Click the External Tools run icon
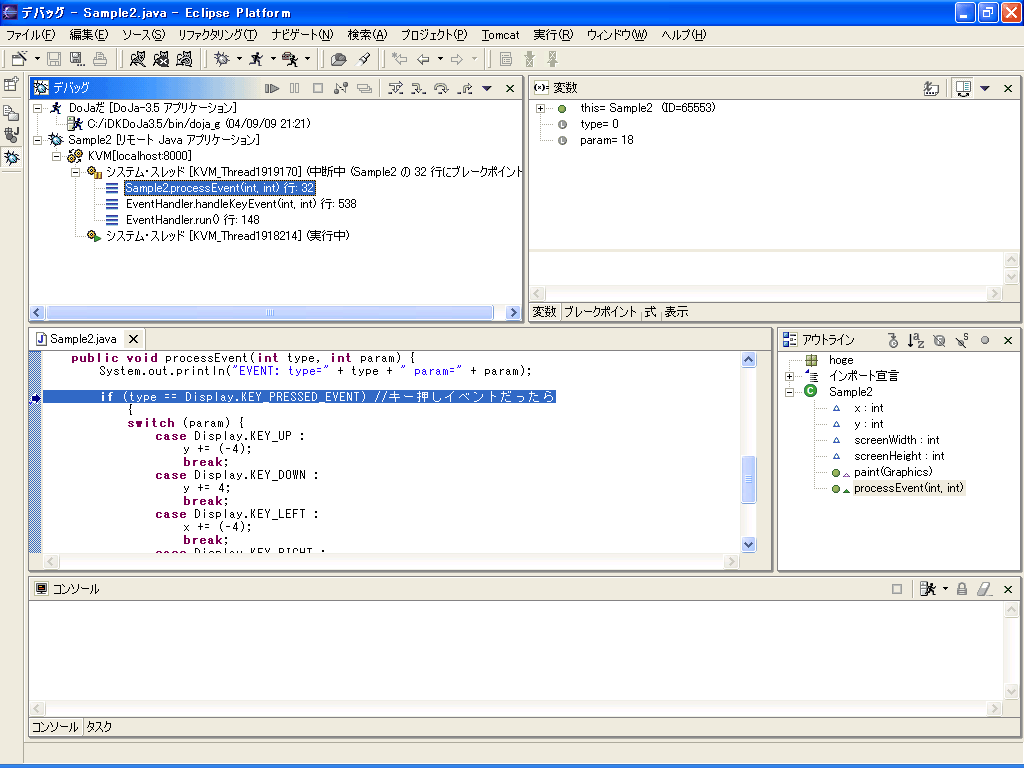Viewport: 1024px width, 768px height. [x=290, y=59]
